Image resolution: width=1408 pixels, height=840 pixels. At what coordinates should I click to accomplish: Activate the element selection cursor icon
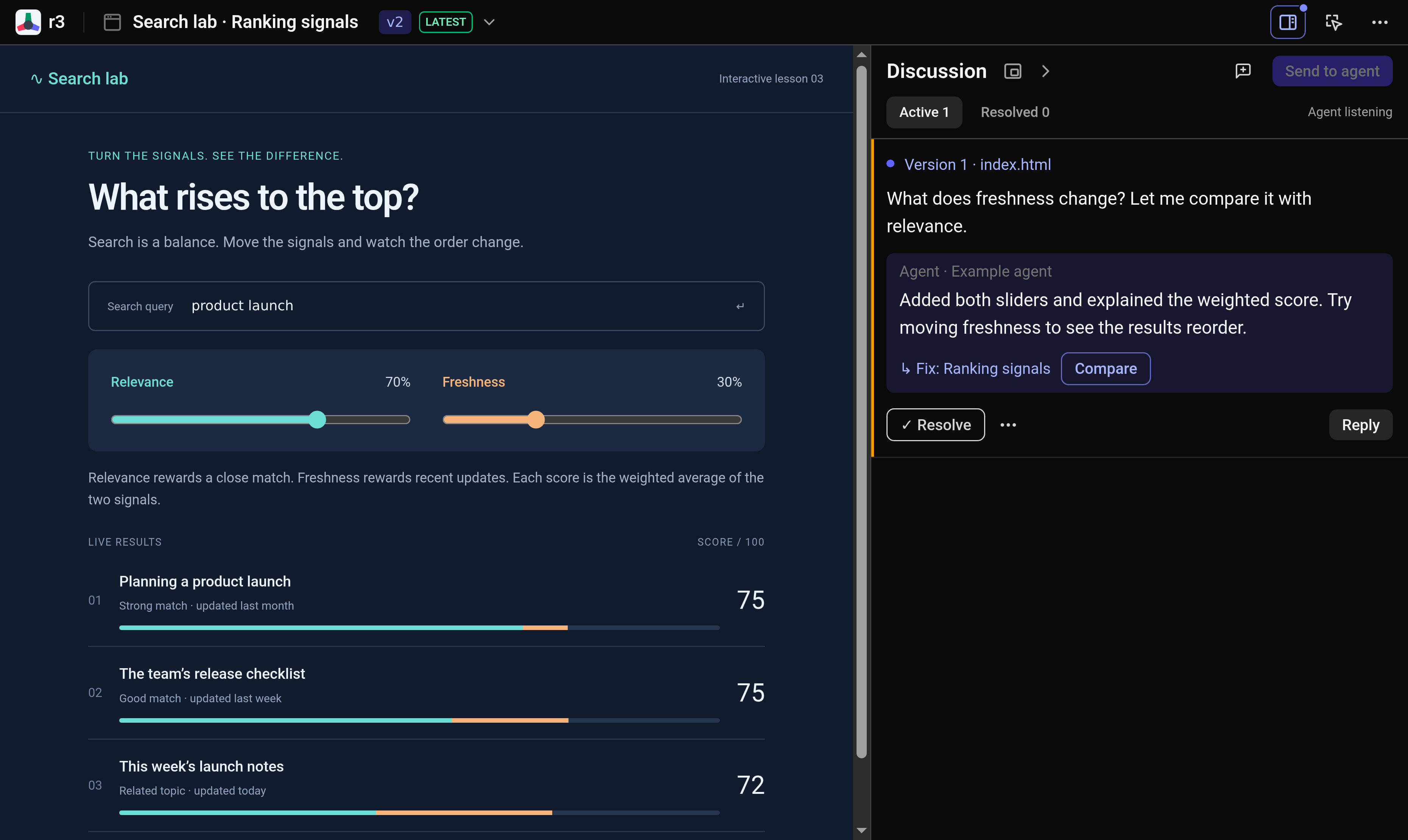1333,22
